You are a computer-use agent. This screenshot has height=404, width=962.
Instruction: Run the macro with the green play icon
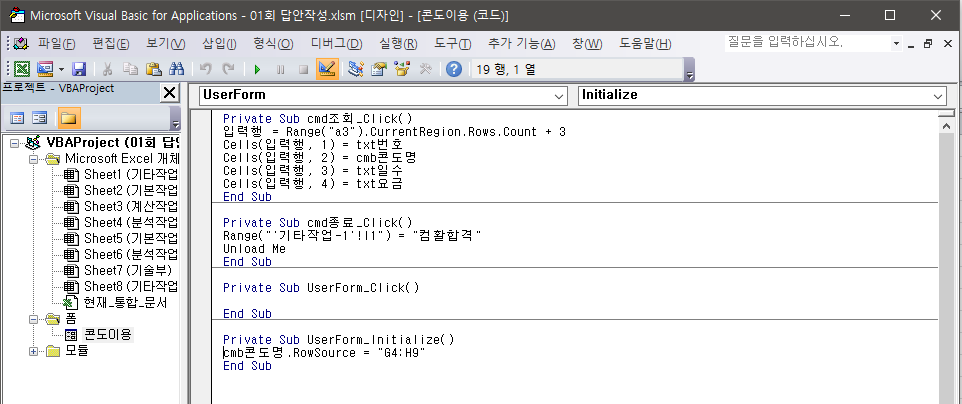point(257,69)
